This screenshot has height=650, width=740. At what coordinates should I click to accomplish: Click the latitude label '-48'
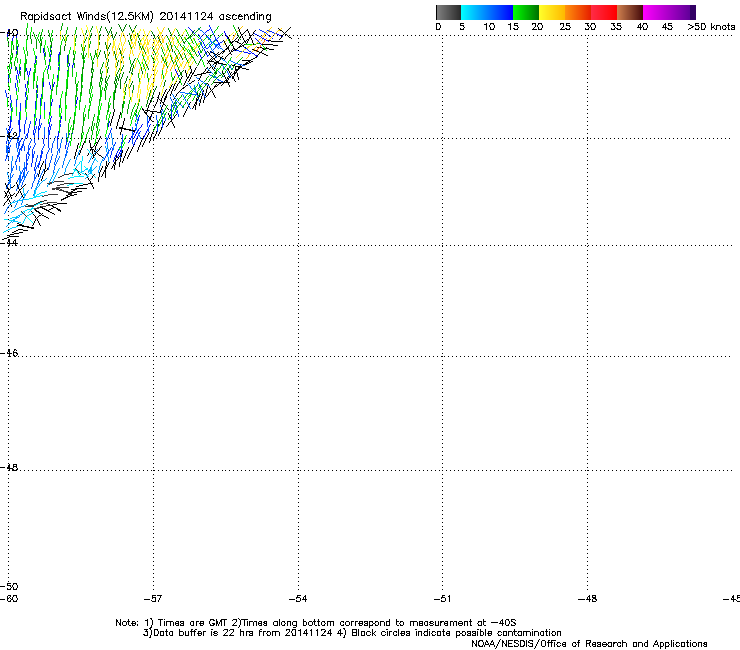click(x=9, y=467)
